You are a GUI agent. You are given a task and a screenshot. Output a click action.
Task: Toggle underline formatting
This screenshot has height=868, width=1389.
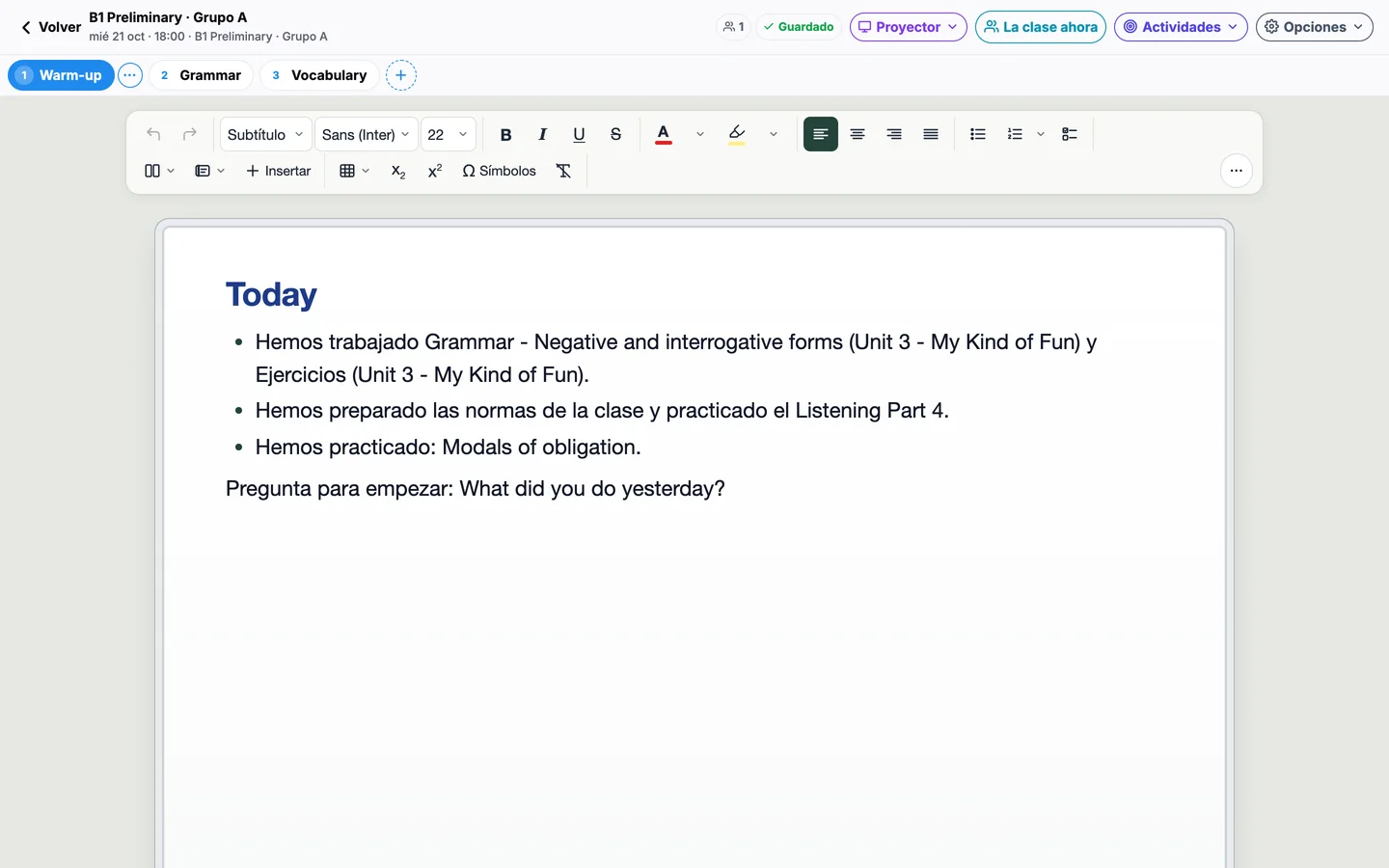pyautogui.click(x=579, y=135)
